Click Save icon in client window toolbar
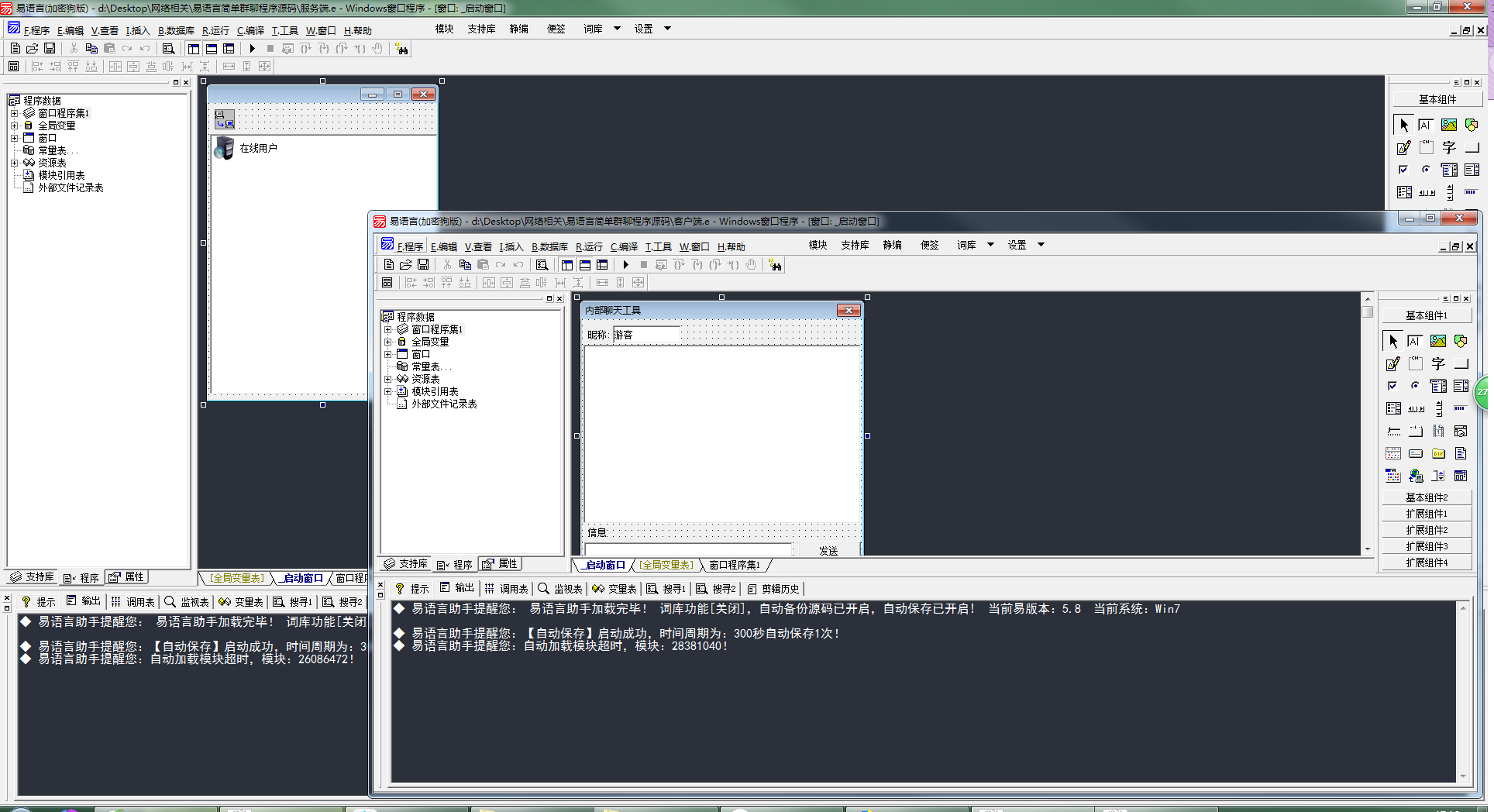1494x812 pixels. [423, 265]
